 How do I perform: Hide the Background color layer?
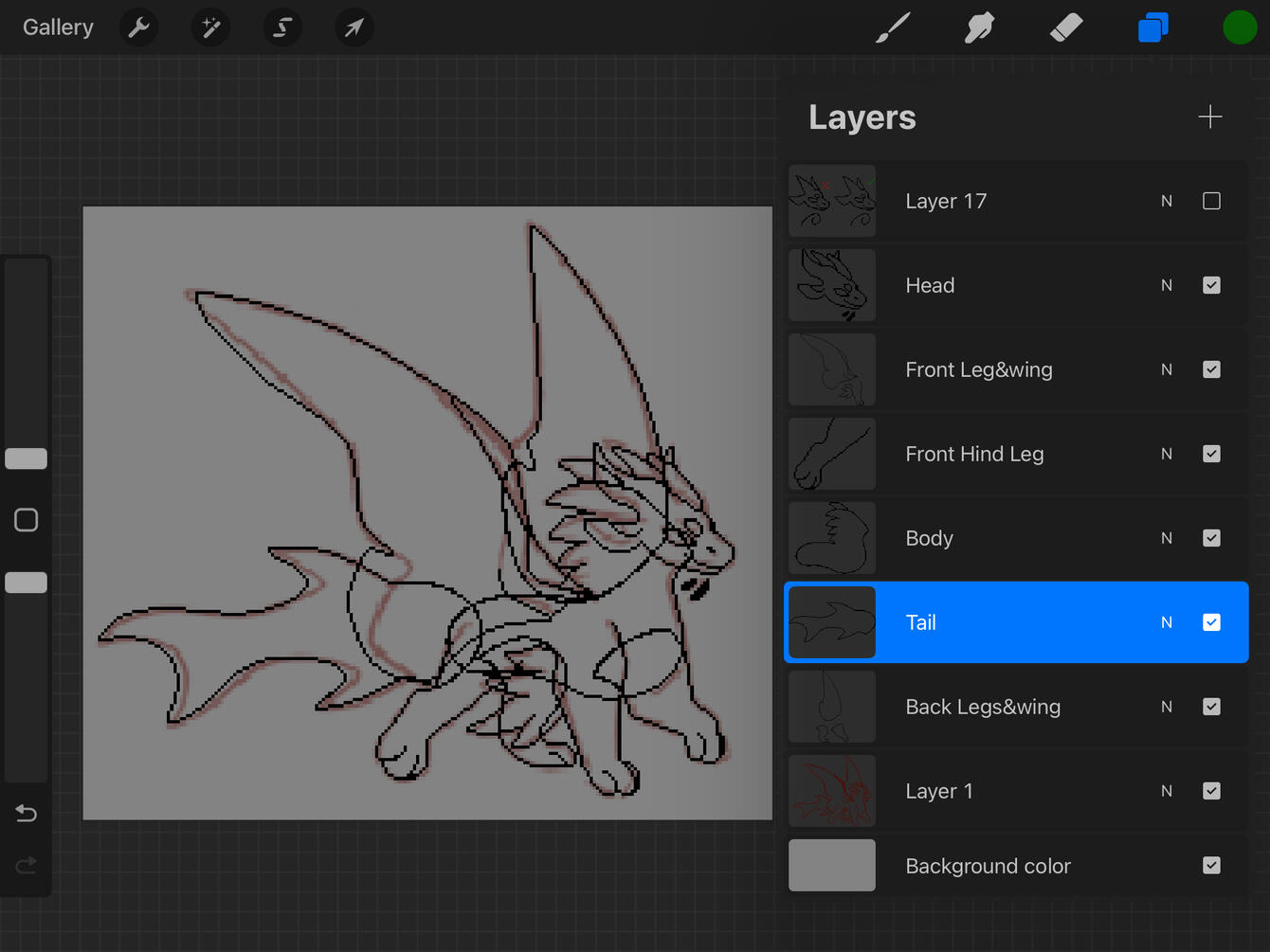pyautogui.click(x=1211, y=866)
